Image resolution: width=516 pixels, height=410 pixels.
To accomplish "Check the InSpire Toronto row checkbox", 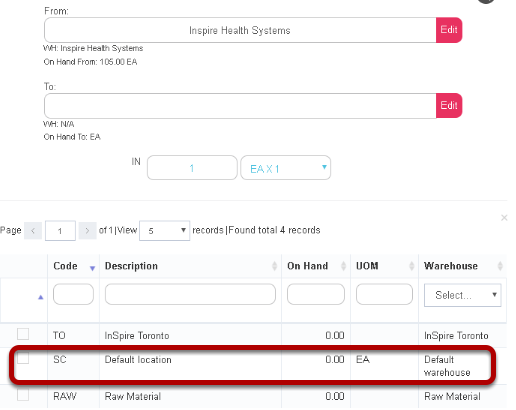I will pyautogui.click(x=23, y=334).
